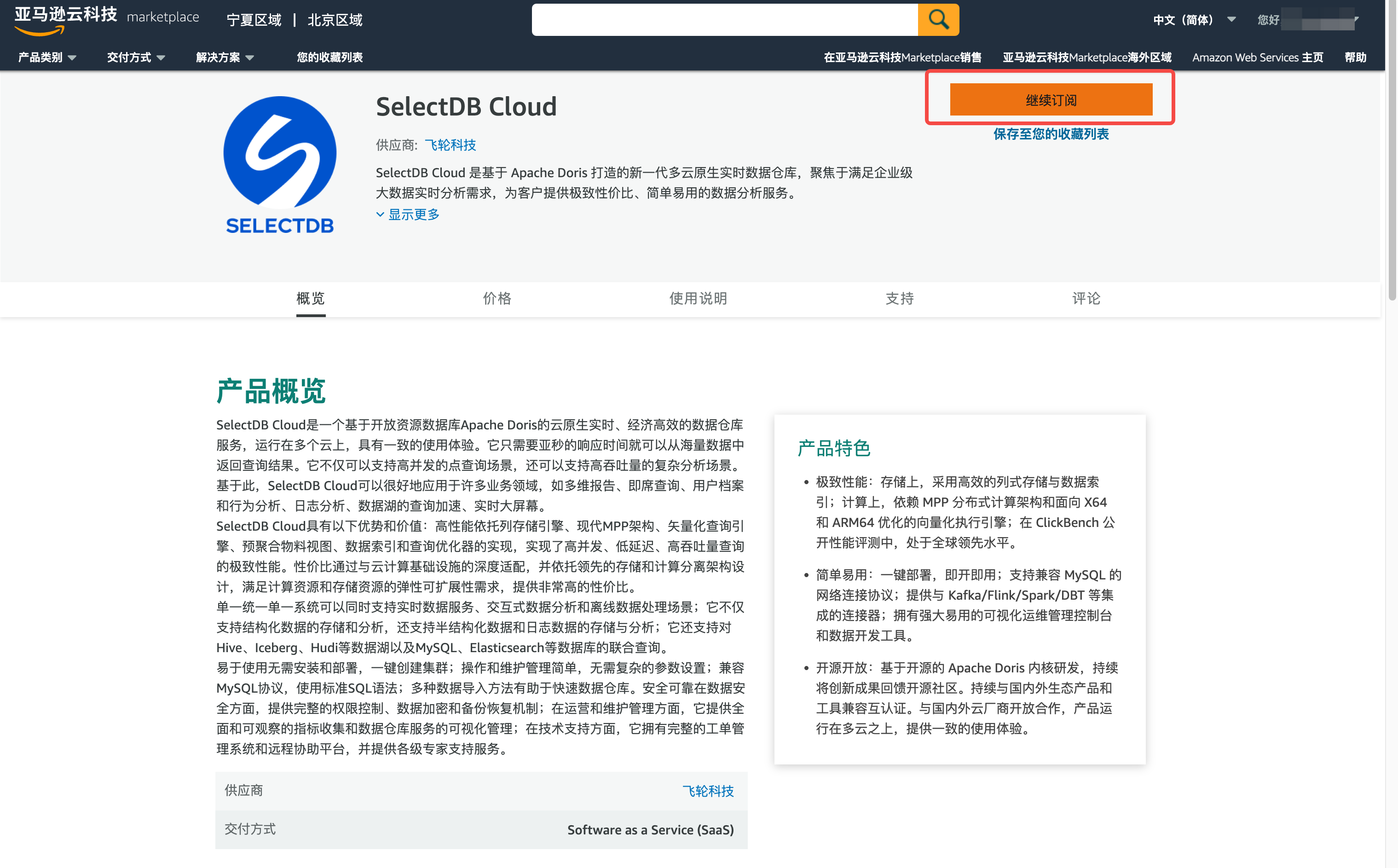Image resolution: width=1398 pixels, height=868 pixels.
Task: Click the Software as a Service (SaaS) value
Action: [650, 829]
